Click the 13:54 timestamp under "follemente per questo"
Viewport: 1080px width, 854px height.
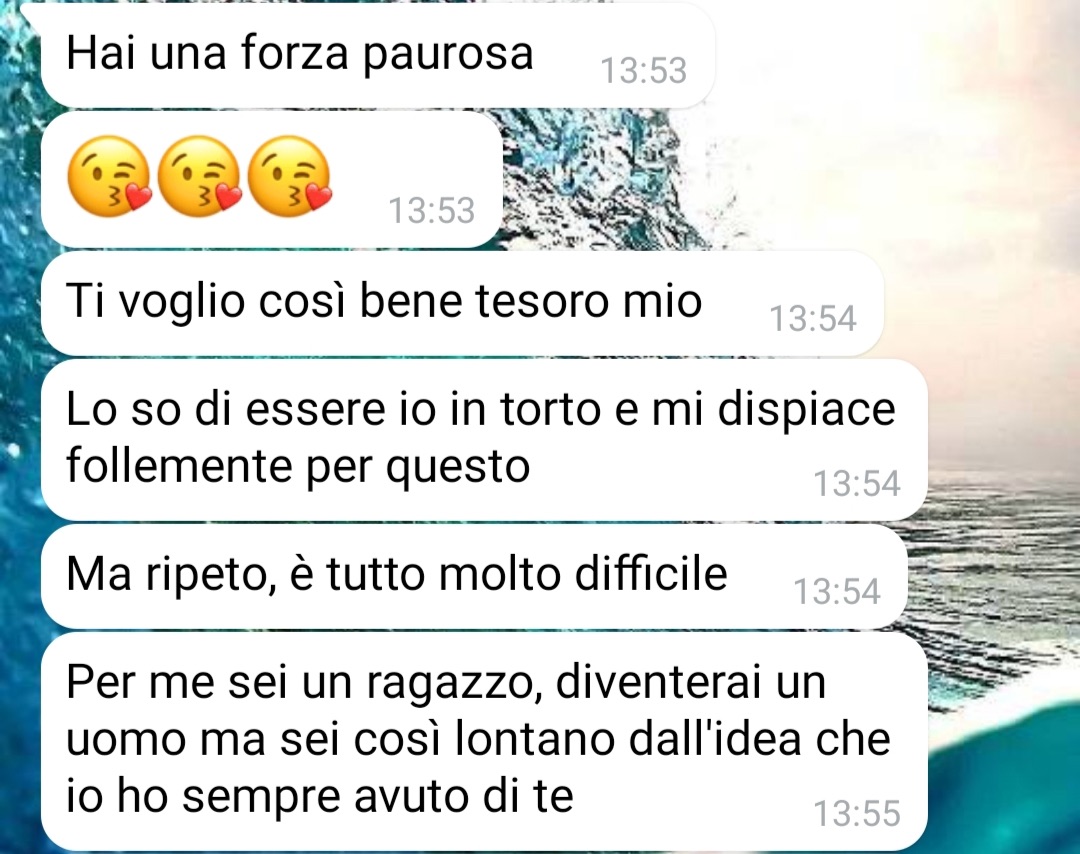click(x=857, y=483)
